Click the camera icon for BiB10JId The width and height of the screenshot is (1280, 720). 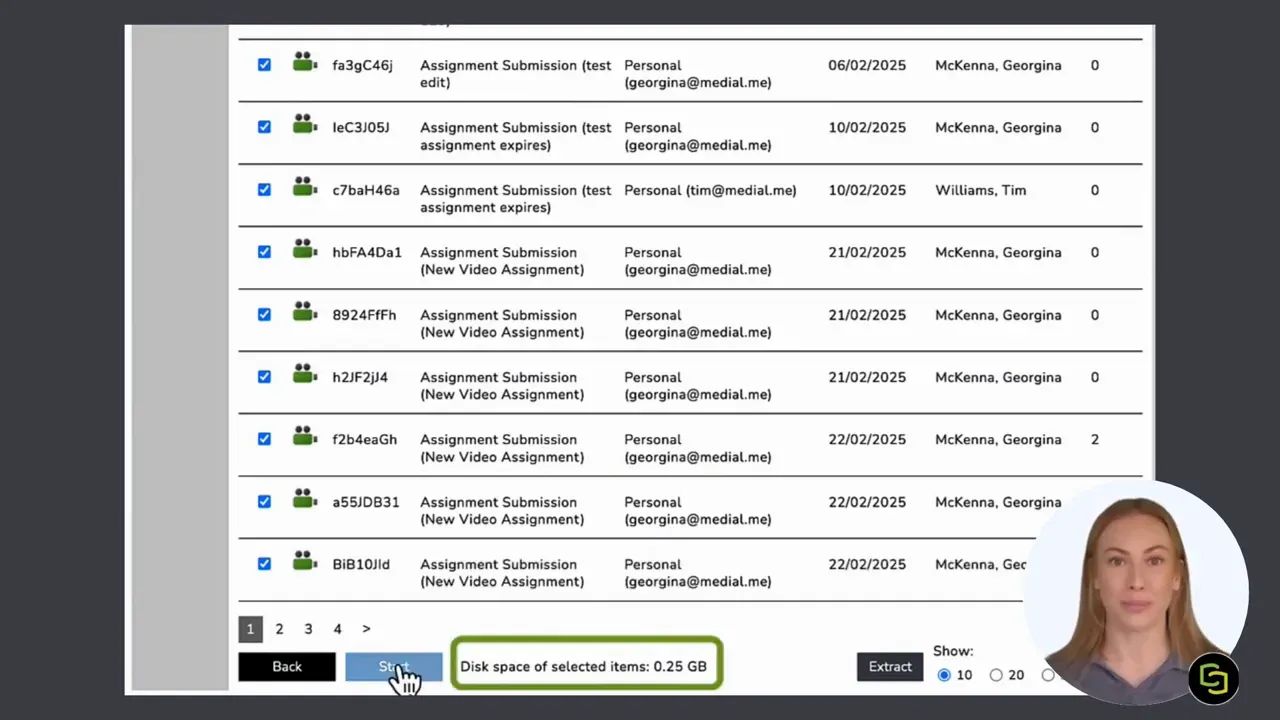[x=305, y=562]
